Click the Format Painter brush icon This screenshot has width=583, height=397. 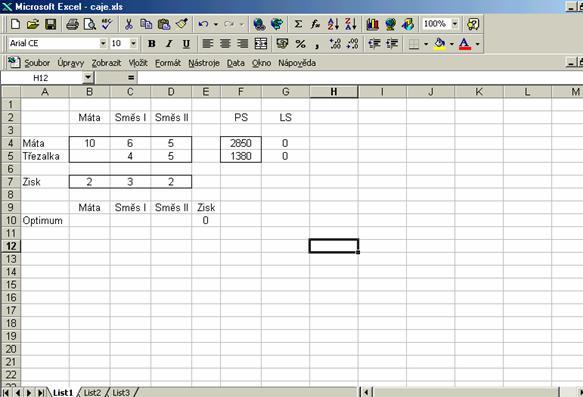click(182, 25)
